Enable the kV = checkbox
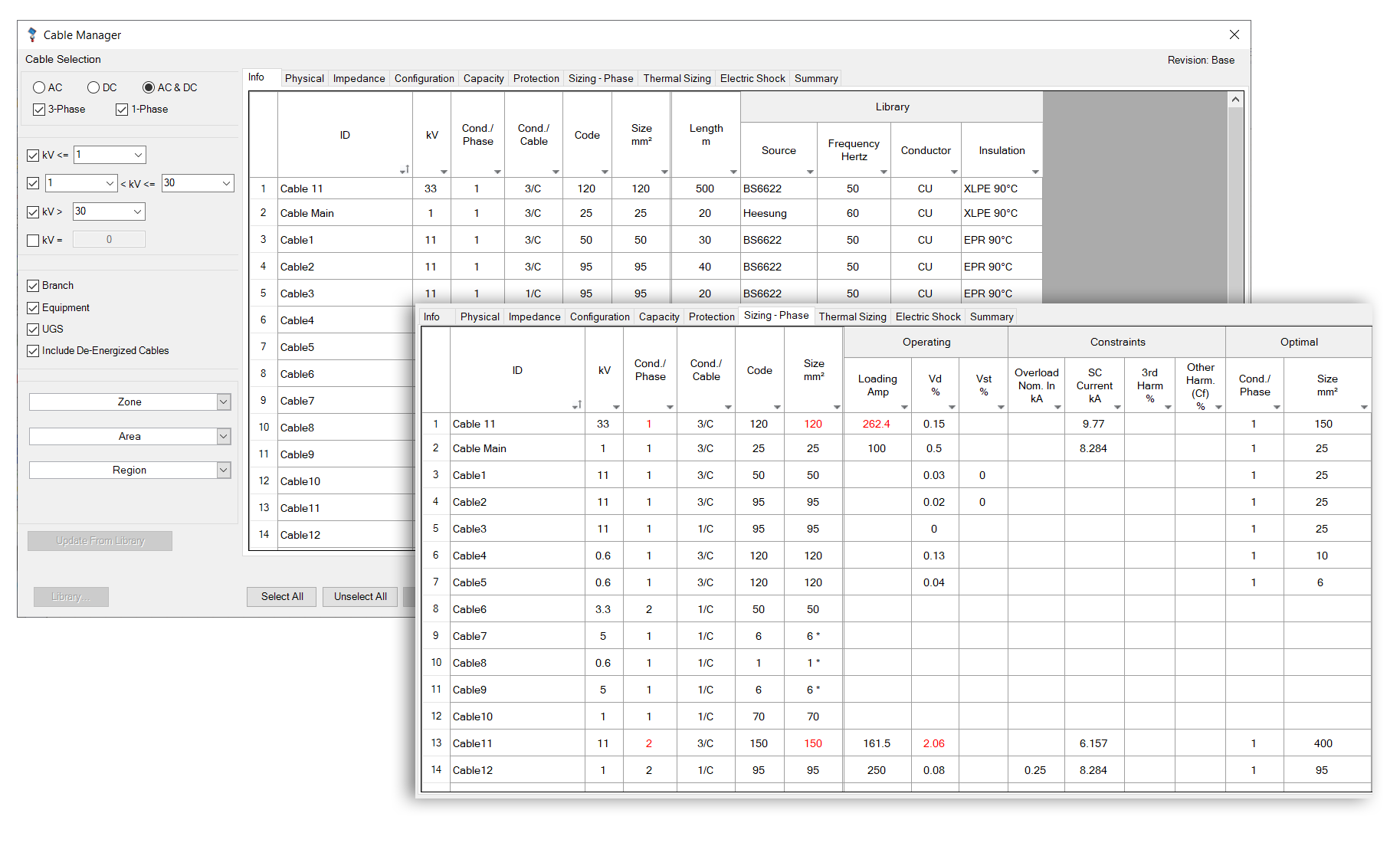Image resolution: width=1400 pixels, height=846 pixels. tap(33, 239)
